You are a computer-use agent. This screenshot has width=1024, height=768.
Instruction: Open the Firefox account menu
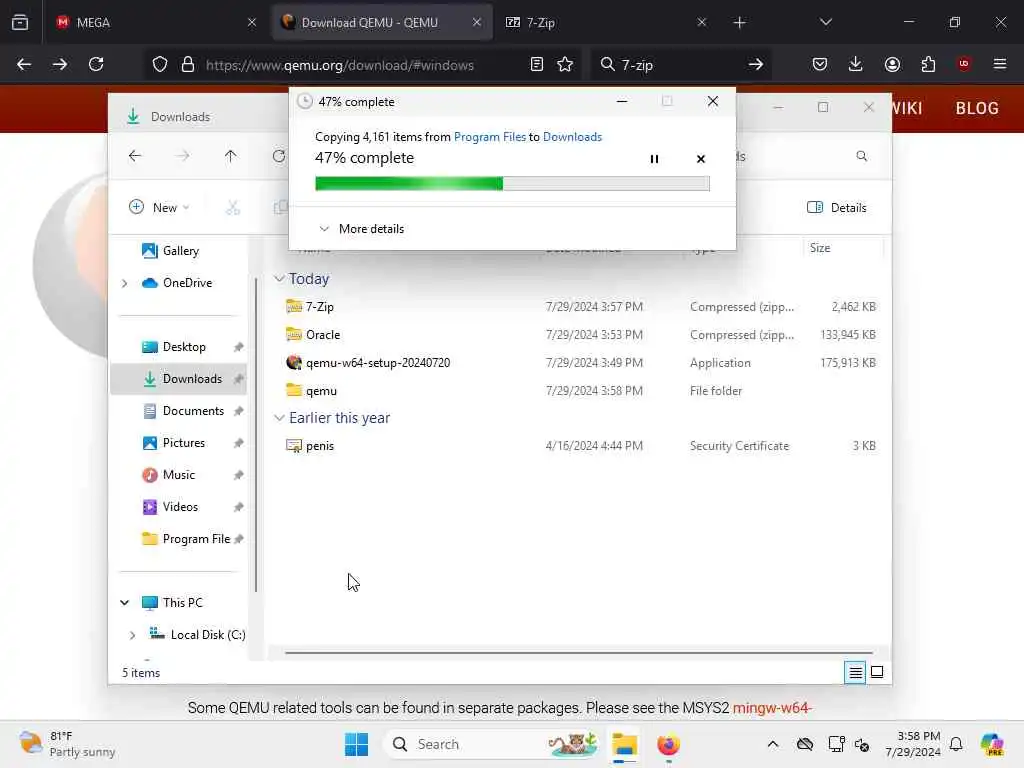click(892, 64)
